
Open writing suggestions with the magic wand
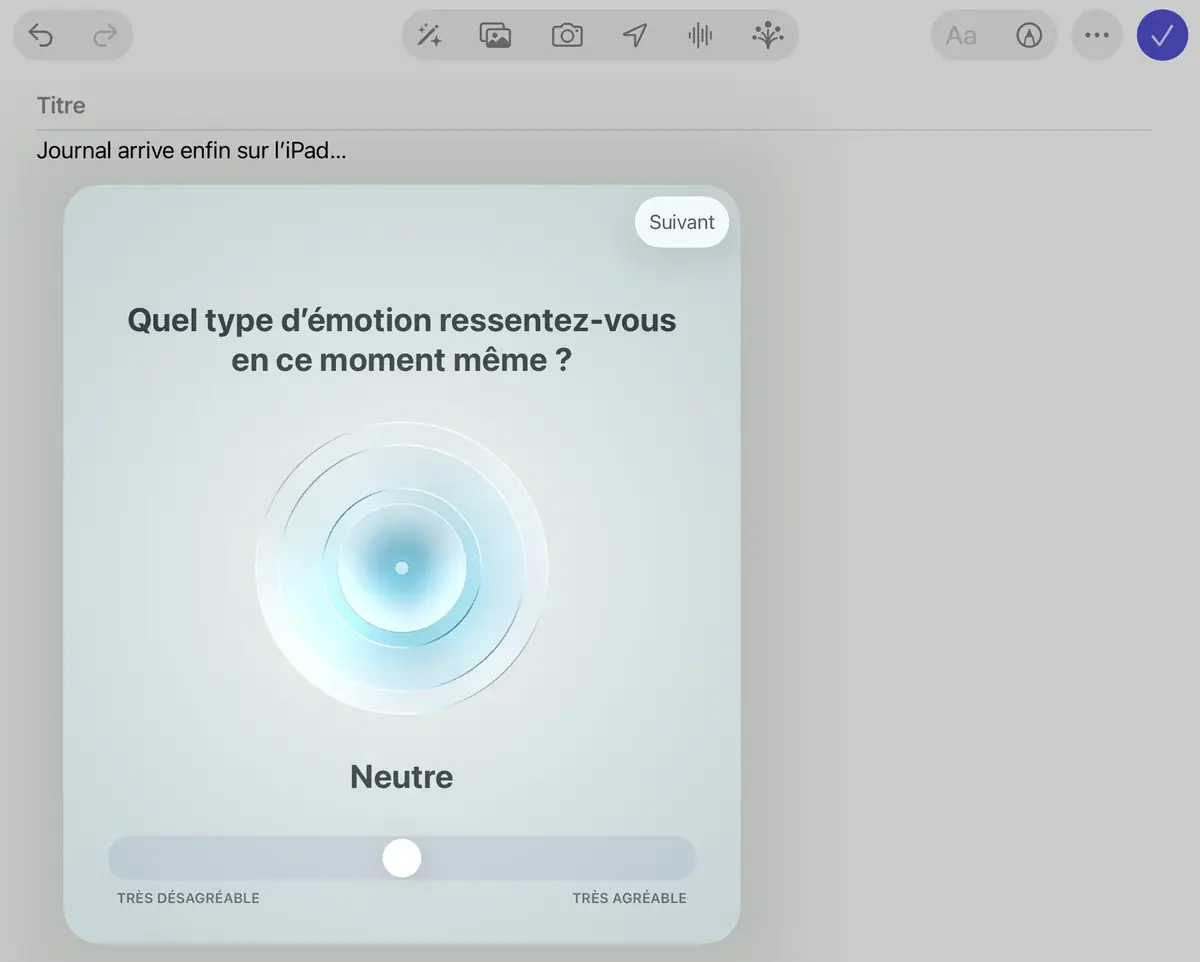[429, 35]
